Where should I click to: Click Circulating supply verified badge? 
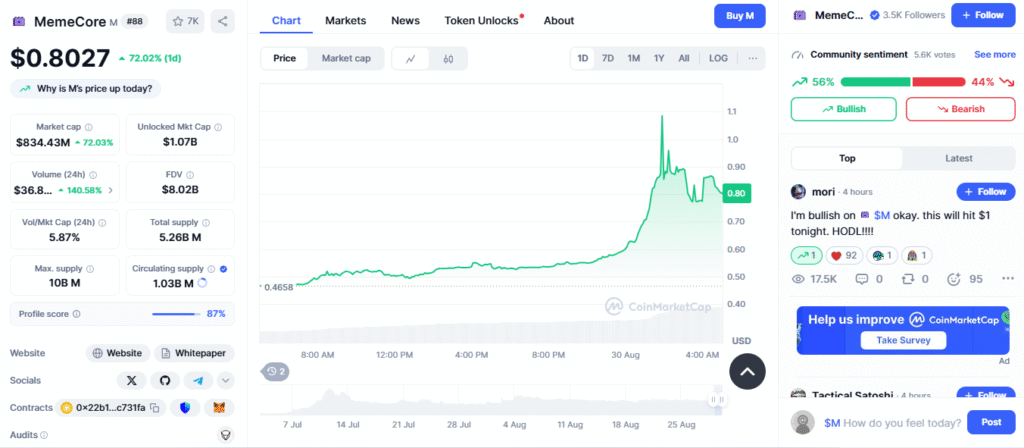223,269
